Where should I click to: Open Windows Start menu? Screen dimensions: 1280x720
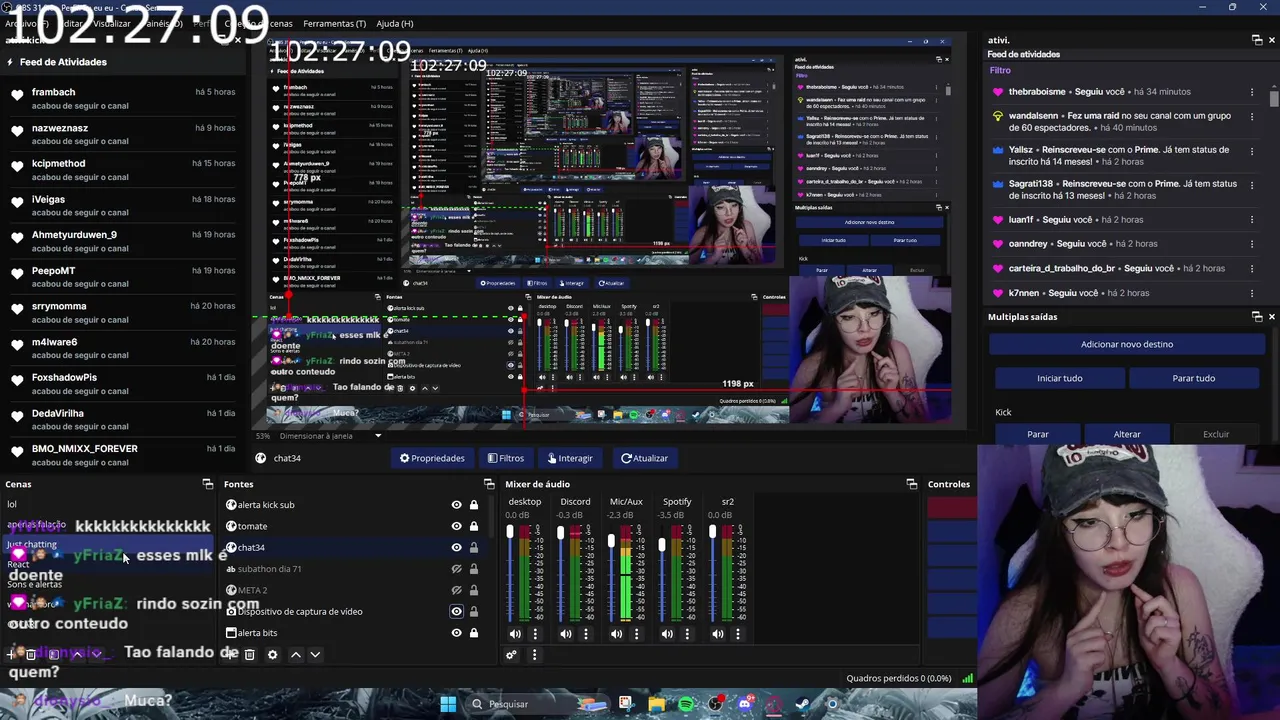coord(448,704)
